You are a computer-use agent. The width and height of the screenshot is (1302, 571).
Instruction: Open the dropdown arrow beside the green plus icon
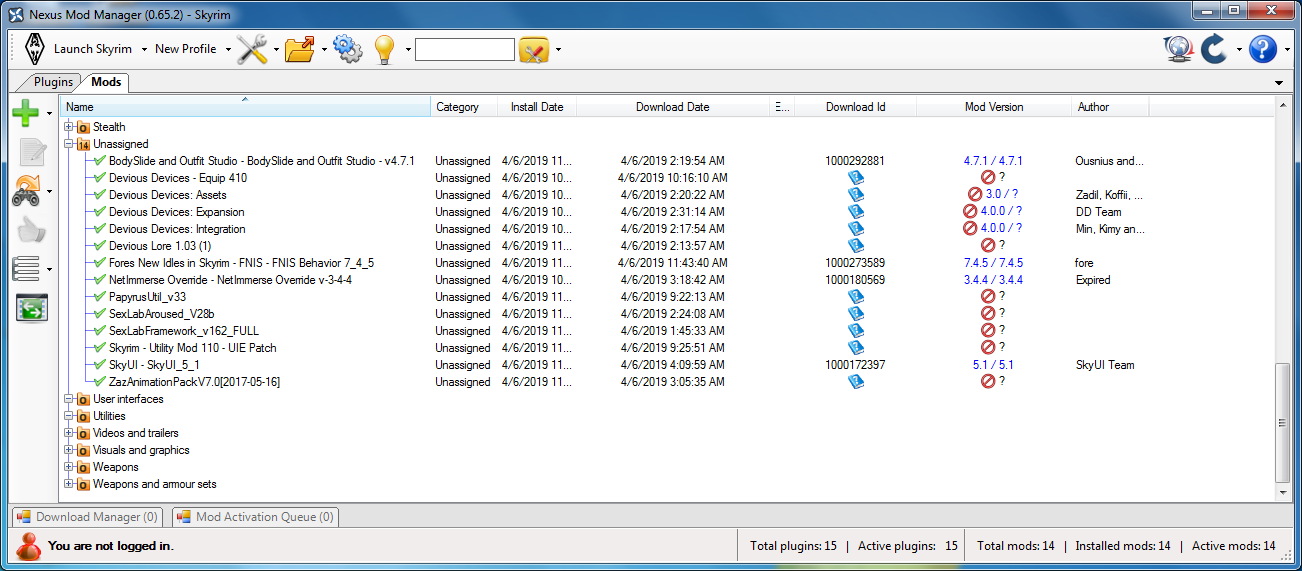pos(49,113)
